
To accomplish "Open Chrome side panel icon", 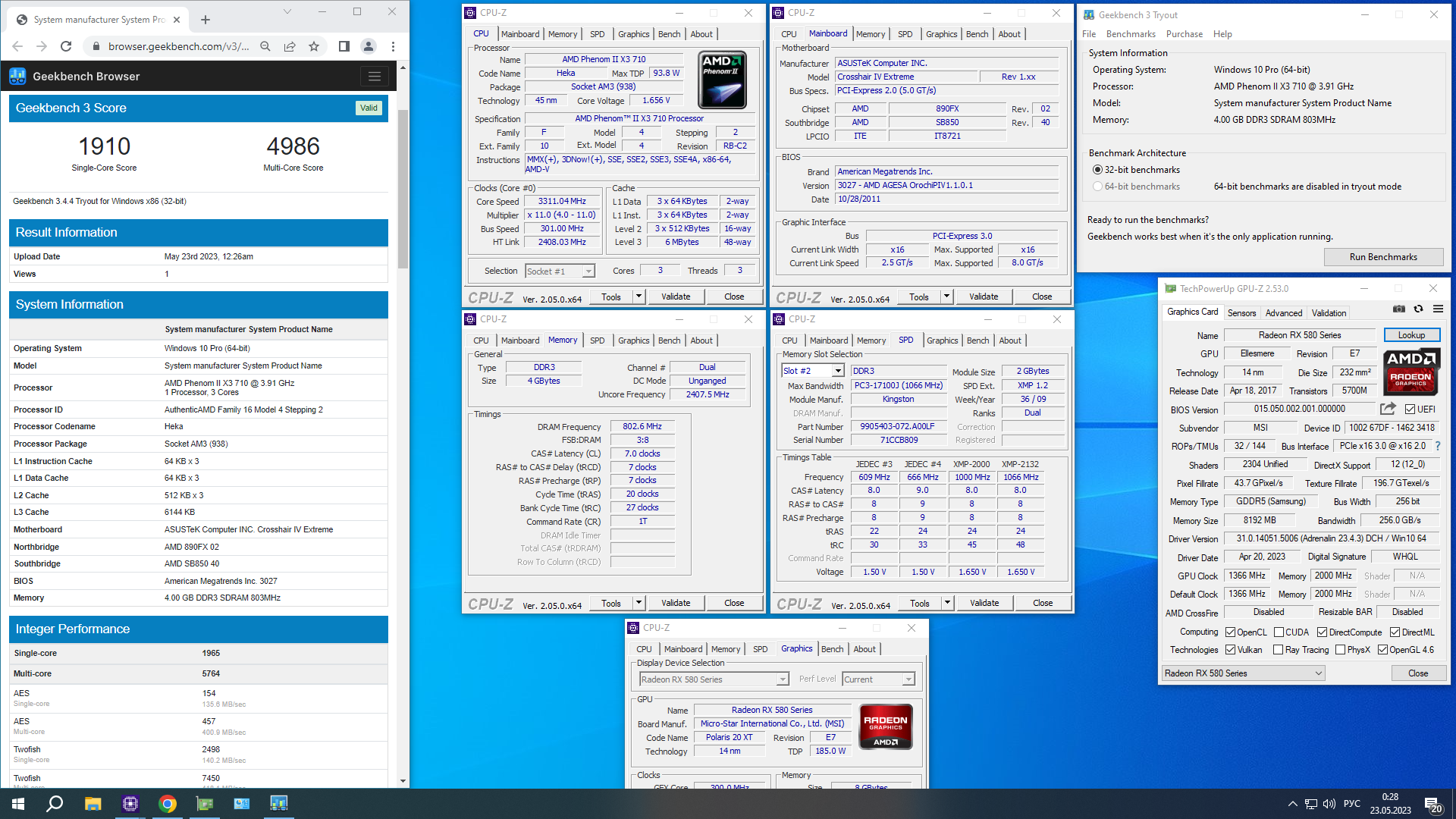I will 344,46.
